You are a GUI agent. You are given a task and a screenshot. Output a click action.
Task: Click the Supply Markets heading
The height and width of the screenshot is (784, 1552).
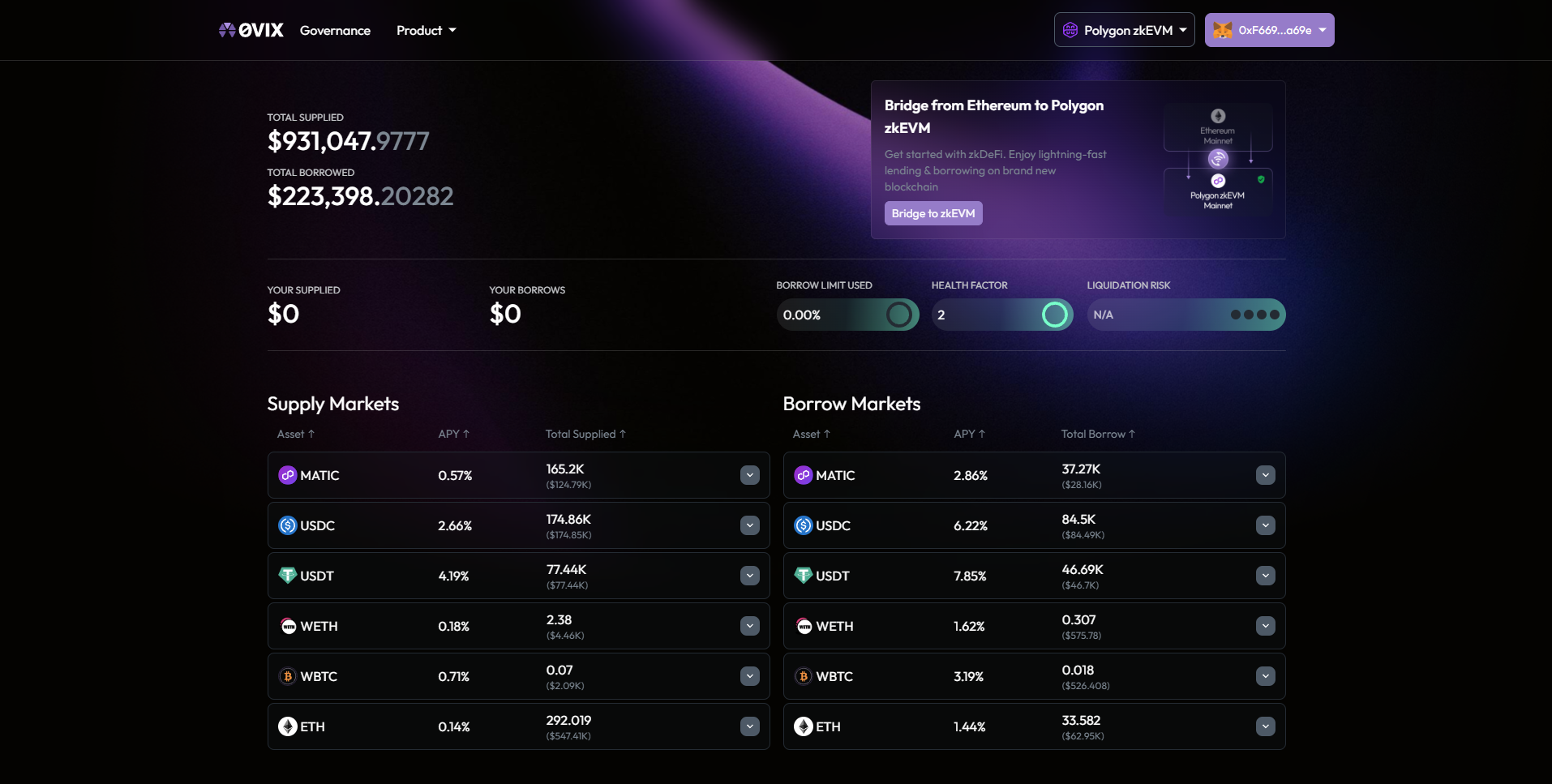[x=333, y=404]
